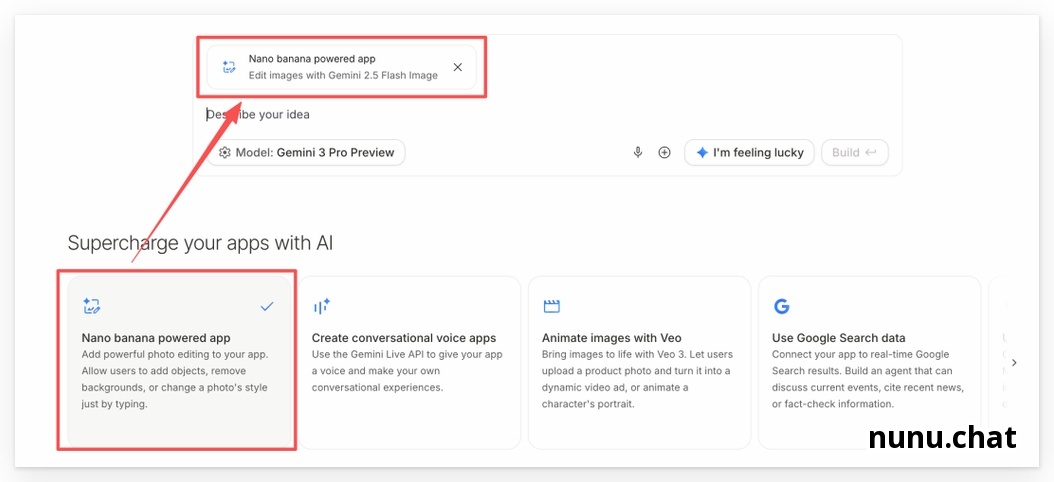Click description Bring images to life with Veo 3
The height and width of the screenshot is (482, 1054).
(x=637, y=379)
